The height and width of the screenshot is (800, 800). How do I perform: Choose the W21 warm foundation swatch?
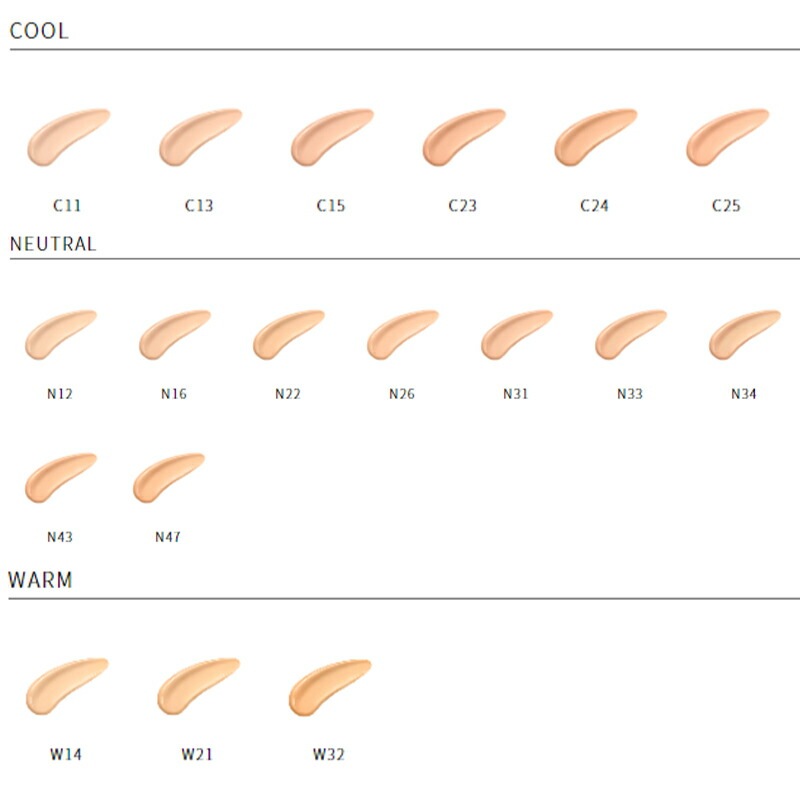coord(196,687)
